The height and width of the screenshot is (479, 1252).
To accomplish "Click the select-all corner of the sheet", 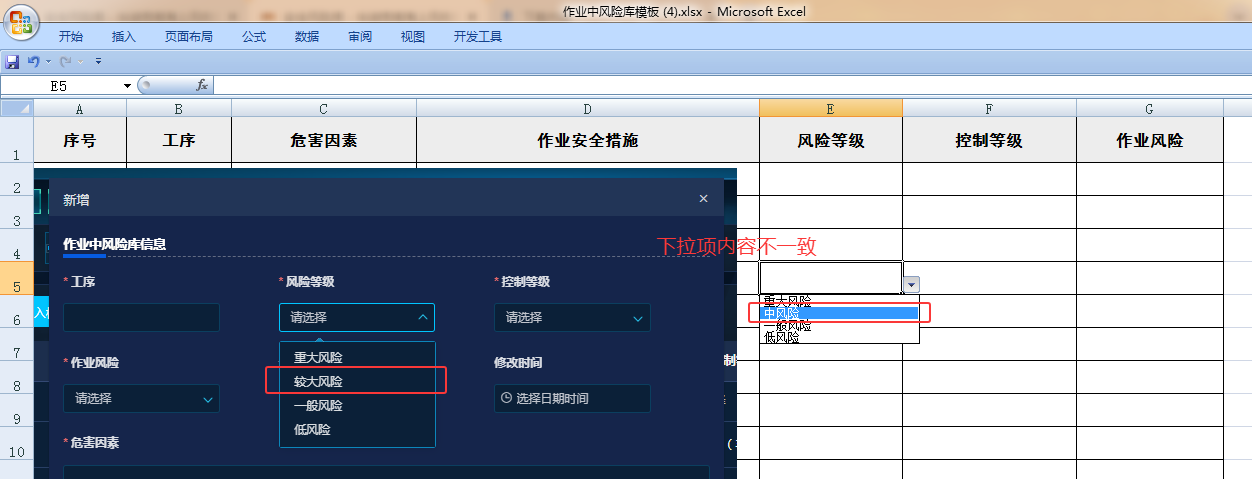I will coord(16,108).
